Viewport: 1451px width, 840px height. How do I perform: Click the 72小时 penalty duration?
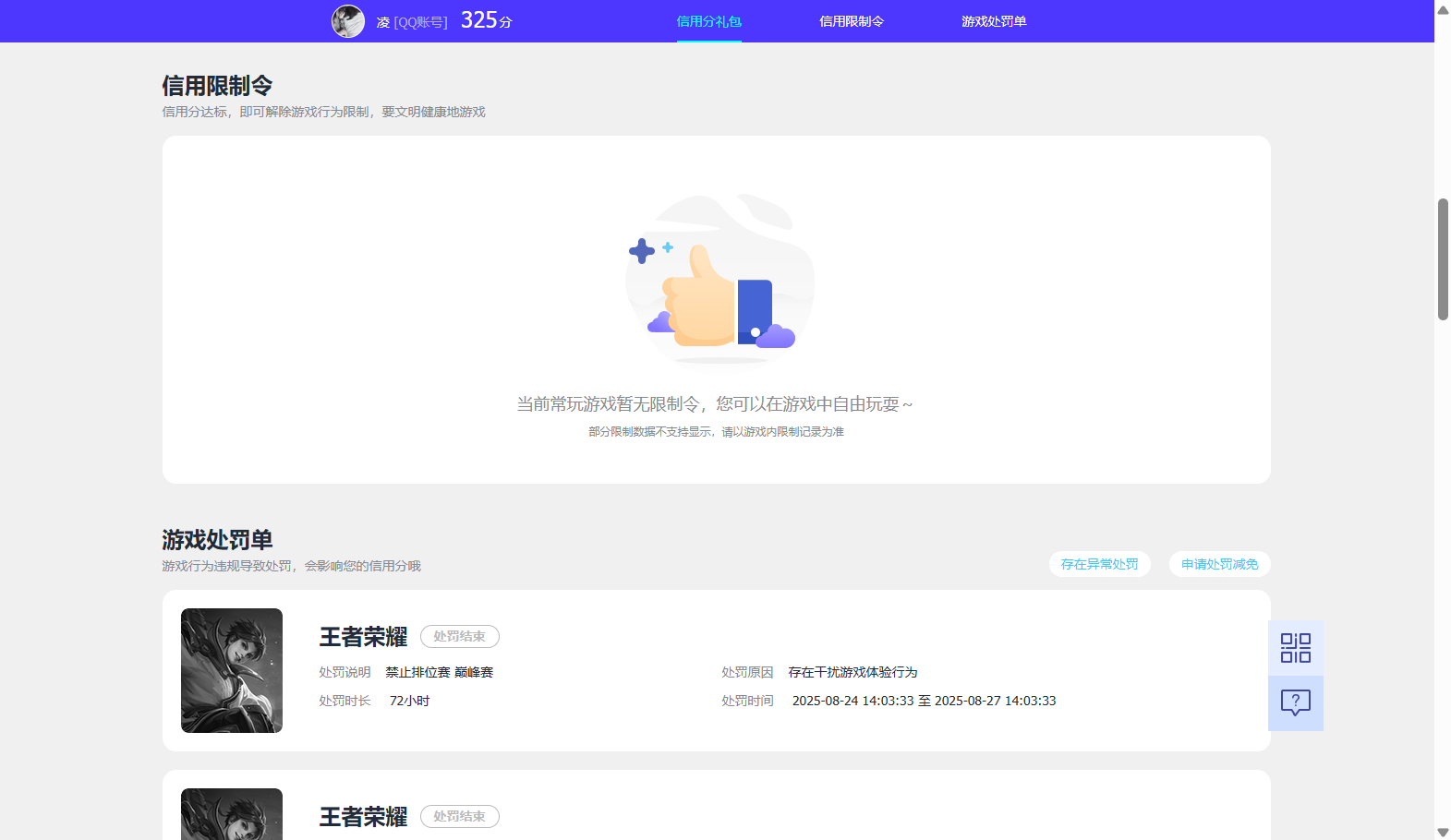[409, 701]
